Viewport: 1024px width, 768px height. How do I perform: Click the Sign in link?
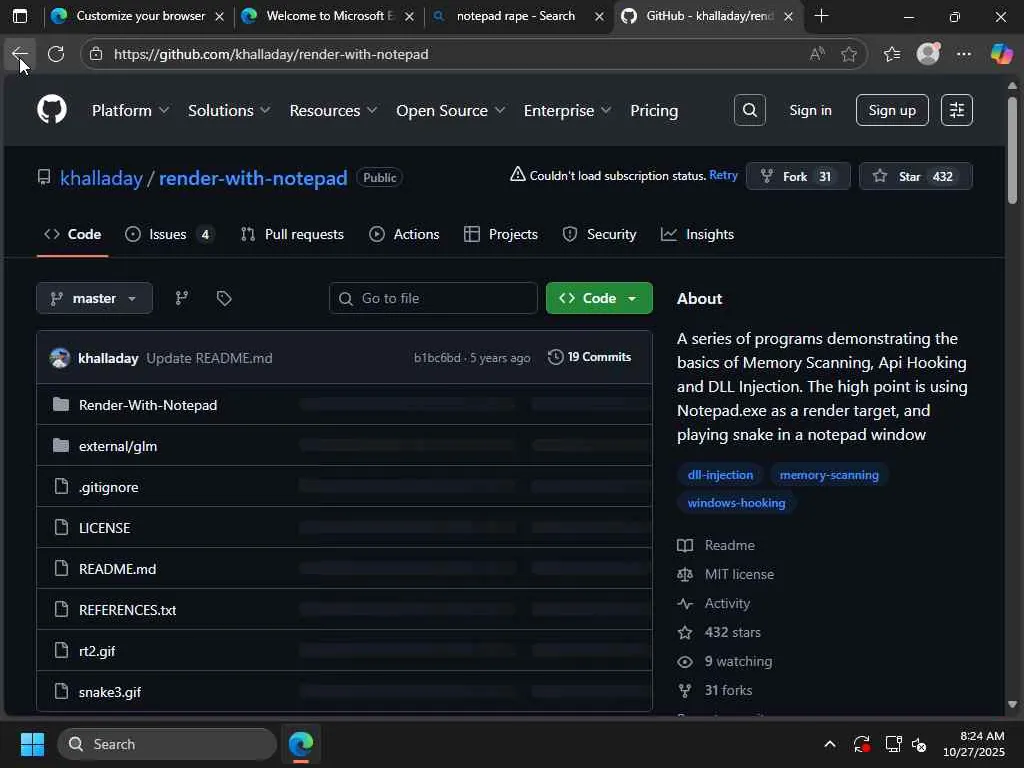tap(810, 110)
